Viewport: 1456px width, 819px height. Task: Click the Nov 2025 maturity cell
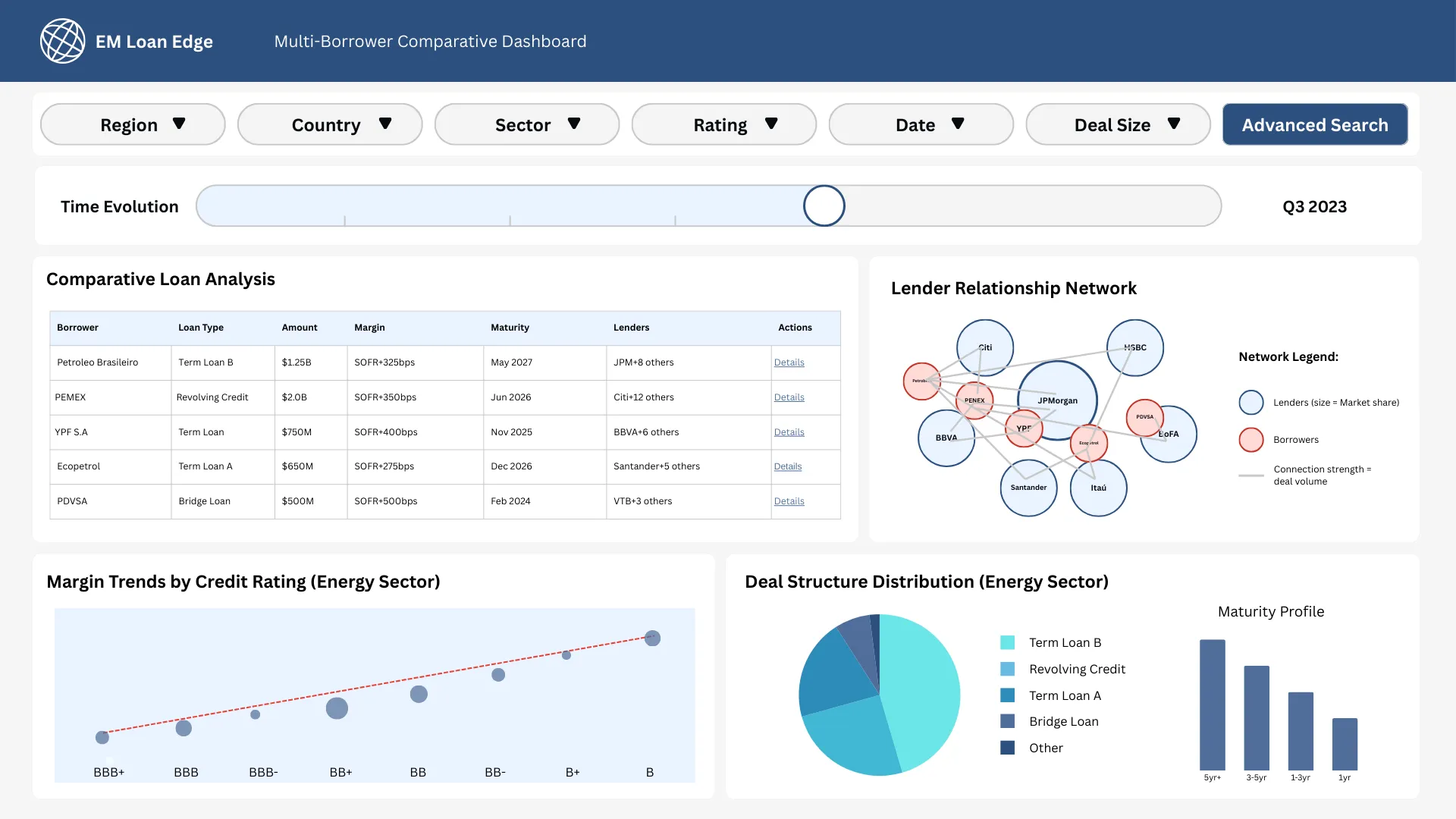click(x=545, y=432)
